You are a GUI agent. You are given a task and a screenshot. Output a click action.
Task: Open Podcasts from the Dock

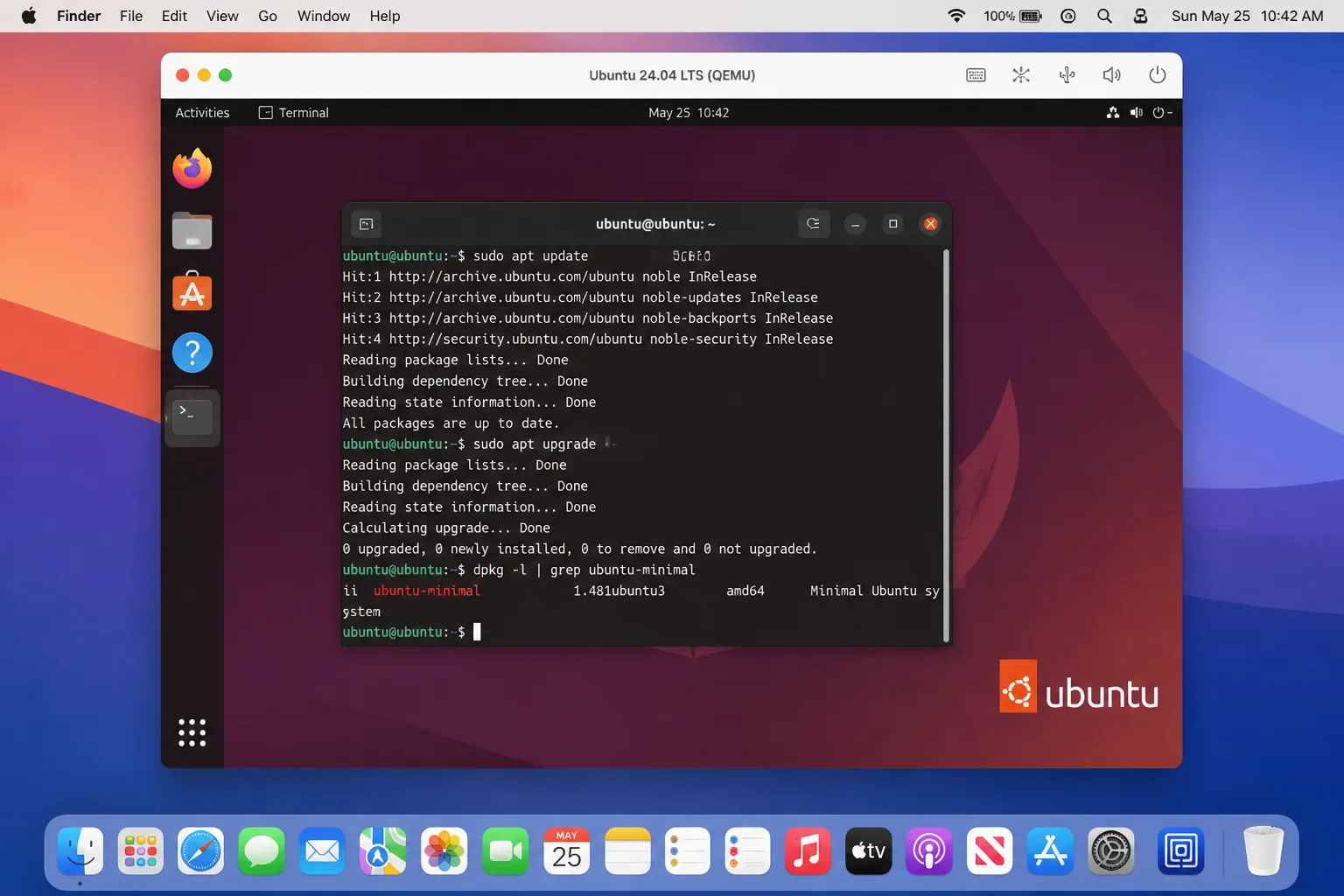pos(929,850)
